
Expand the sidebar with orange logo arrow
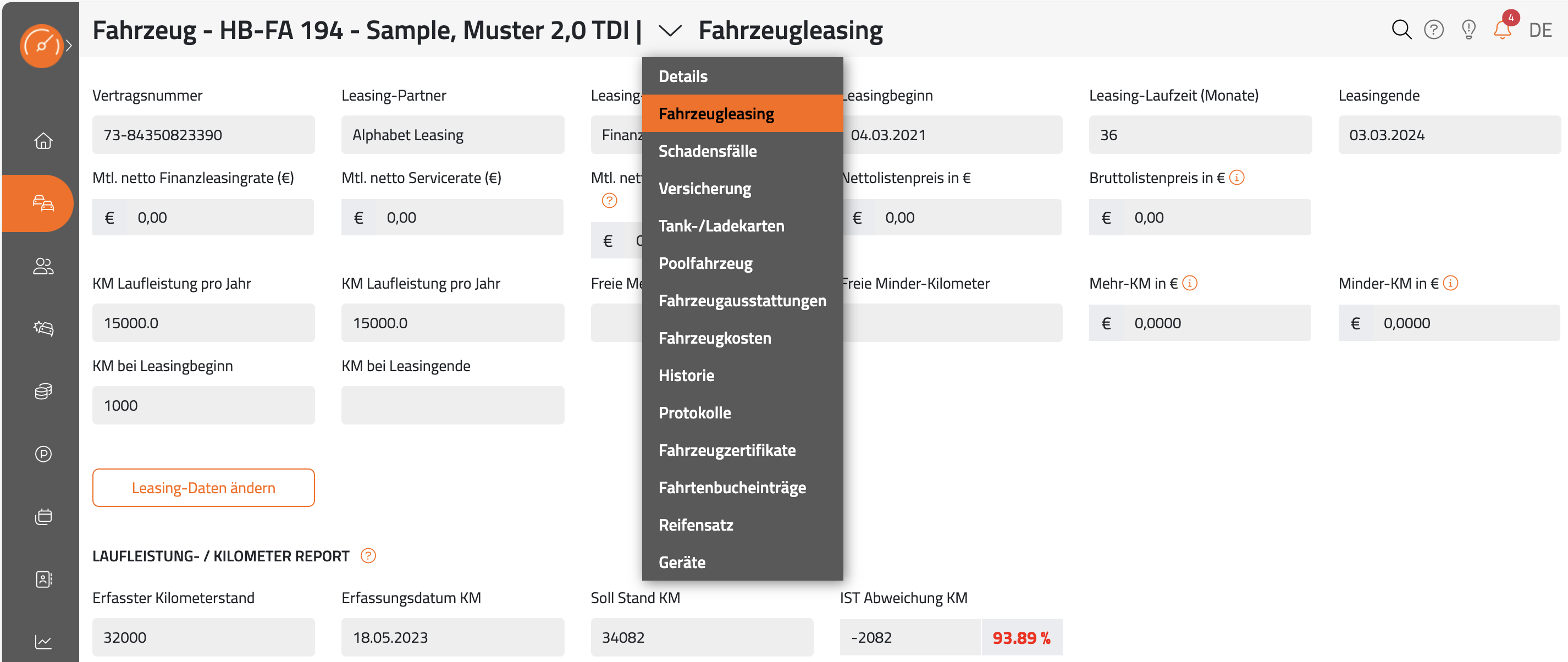tap(69, 46)
